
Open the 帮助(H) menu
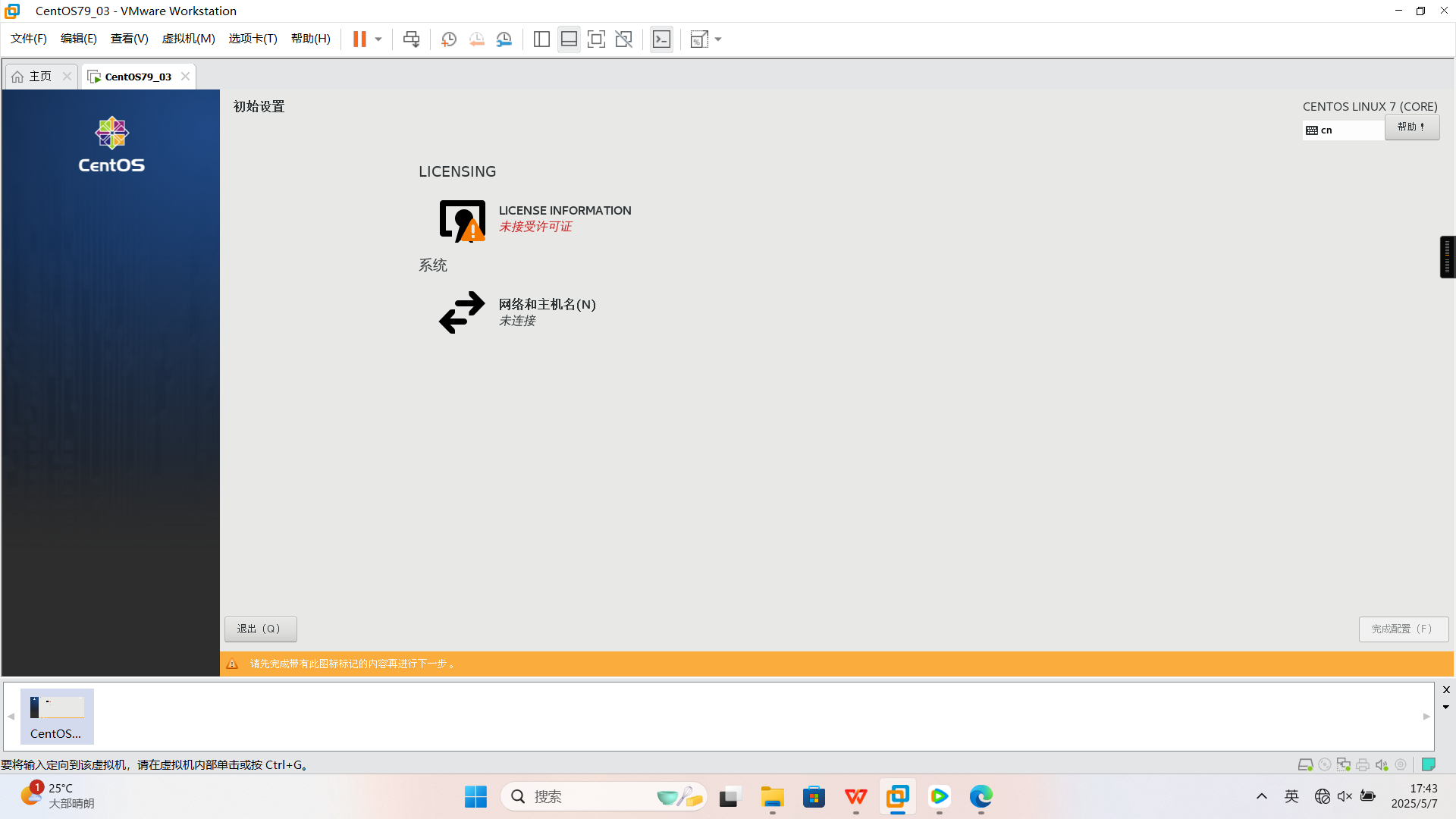[311, 39]
